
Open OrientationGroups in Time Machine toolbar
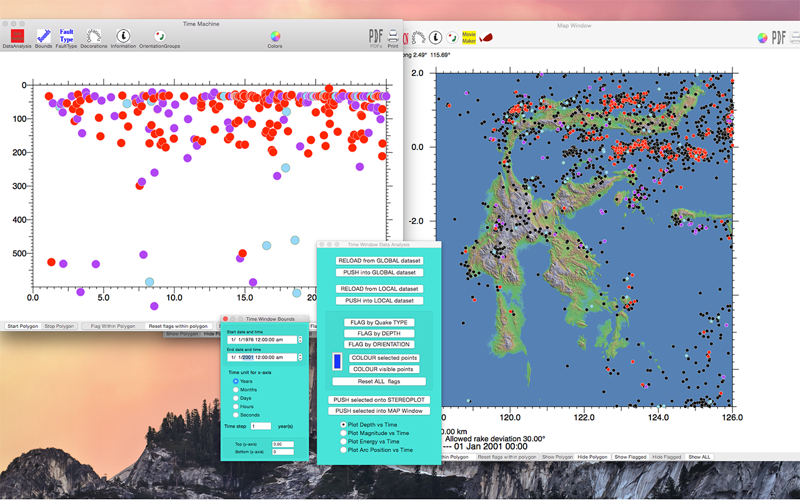click(x=160, y=36)
